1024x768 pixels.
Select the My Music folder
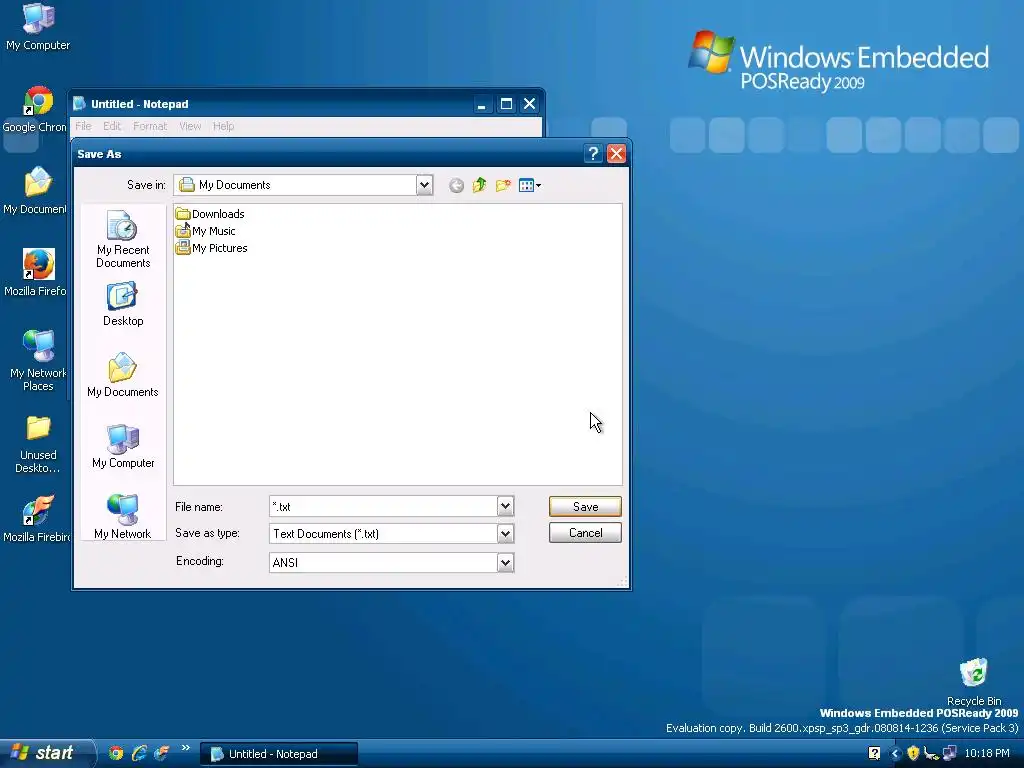(206, 231)
